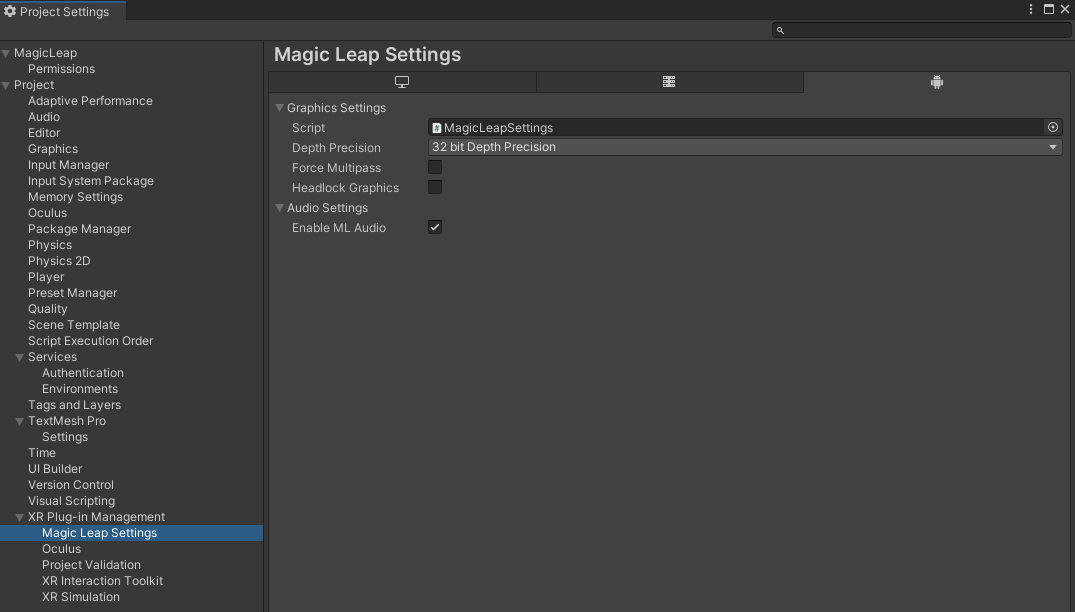Image resolution: width=1075 pixels, height=612 pixels.
Task: Select the Android platform tab
Action: point(937,82)
